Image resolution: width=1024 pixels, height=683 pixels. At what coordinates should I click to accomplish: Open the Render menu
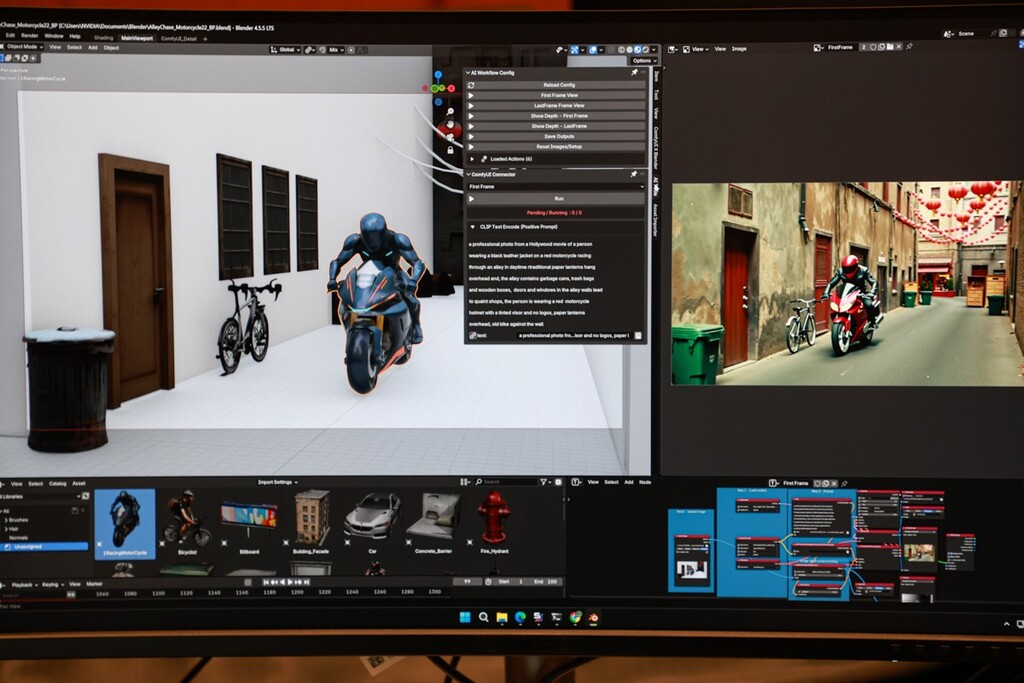point(29,35)
